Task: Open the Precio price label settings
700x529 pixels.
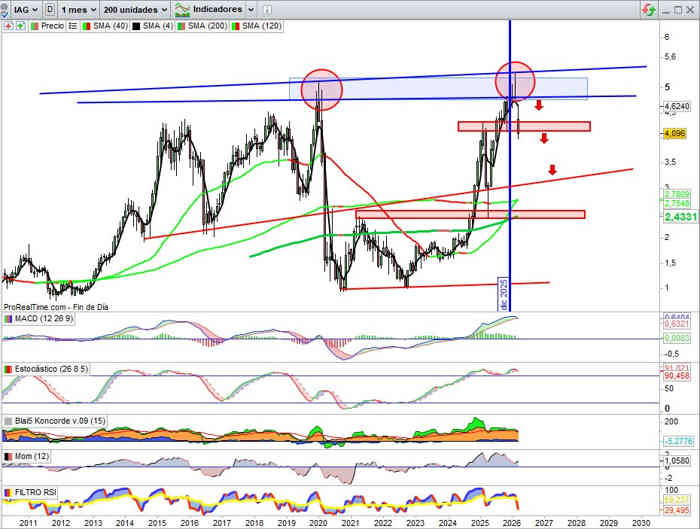Action: (x=52, y=26)
